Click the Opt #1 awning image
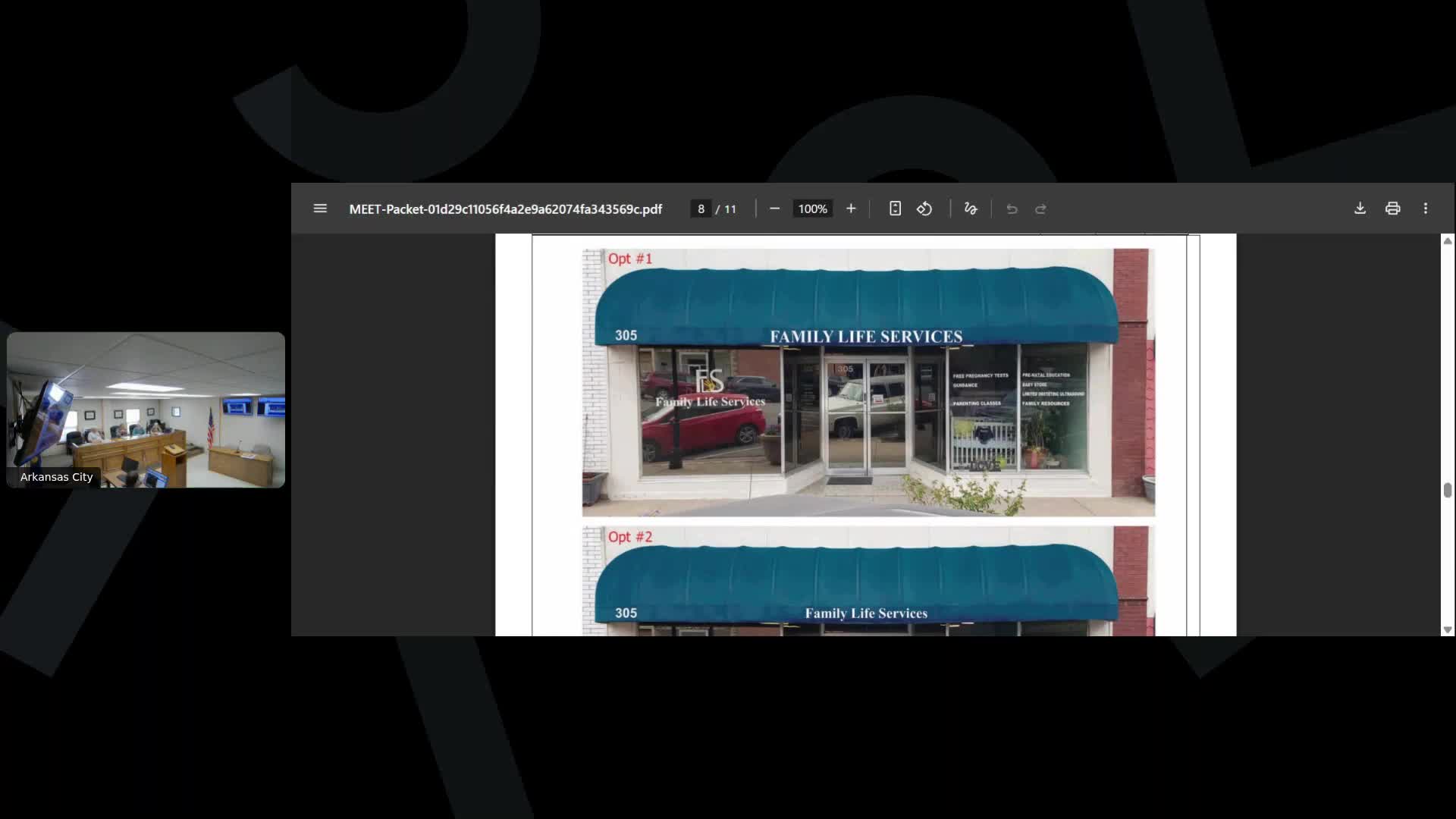Image resolution: width=1456 pixels, height=819 pixels. [868, 383]
